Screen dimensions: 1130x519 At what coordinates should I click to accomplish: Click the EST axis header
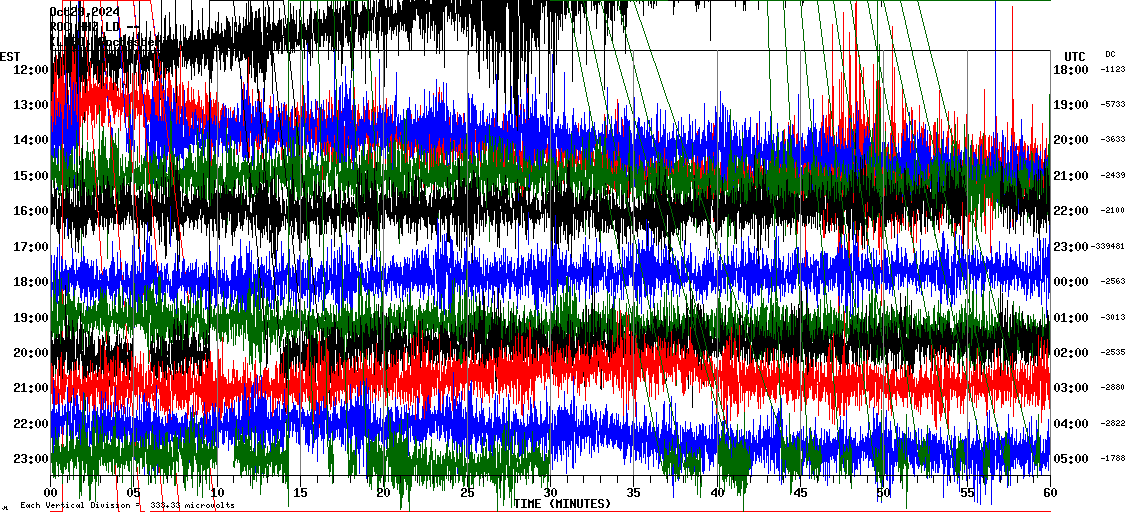tap(11, 56)
